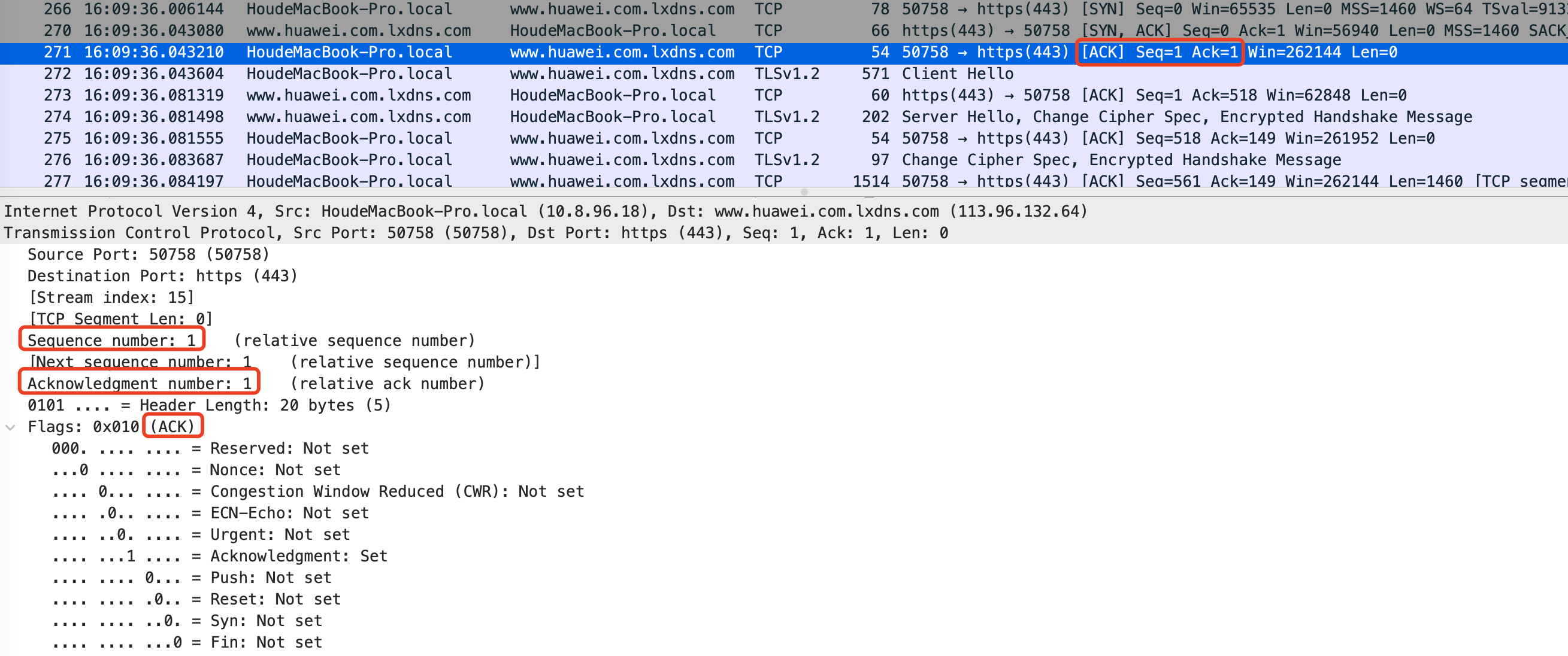Image resolution: width=1568 pixels, height=656 pixels.
Task: Click the pane splitter handle dot
Action: (x=804, y=192)
